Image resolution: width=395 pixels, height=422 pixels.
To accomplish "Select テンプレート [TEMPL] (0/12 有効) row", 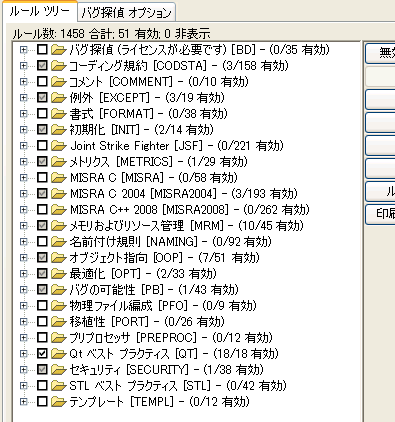I will coord(159,401).
